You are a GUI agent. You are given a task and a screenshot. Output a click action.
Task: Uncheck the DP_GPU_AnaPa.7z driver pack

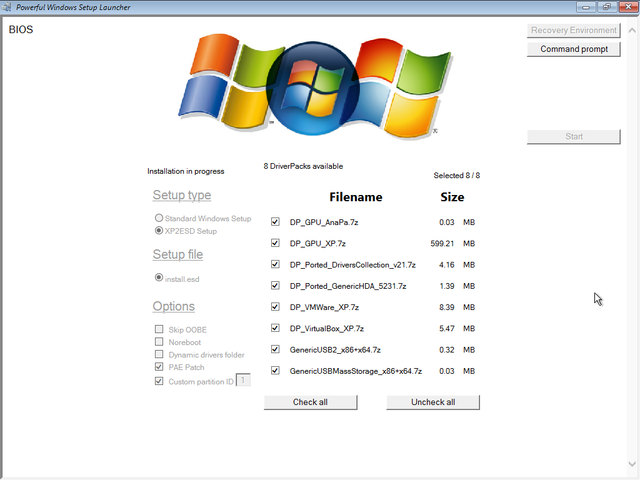click(x=275, y=221)
